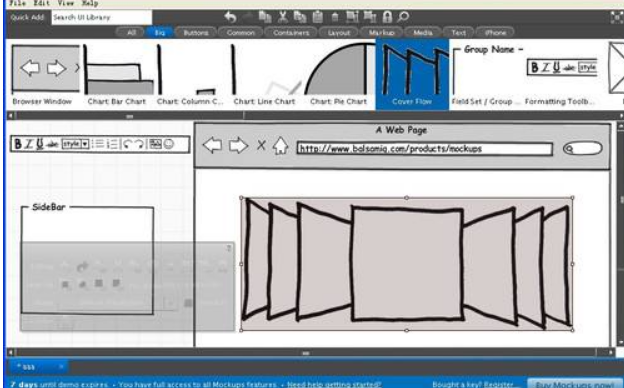Open the 'Need help getting started?' link
The width and height of the screenshot is (624, 388).
point(334,384)
